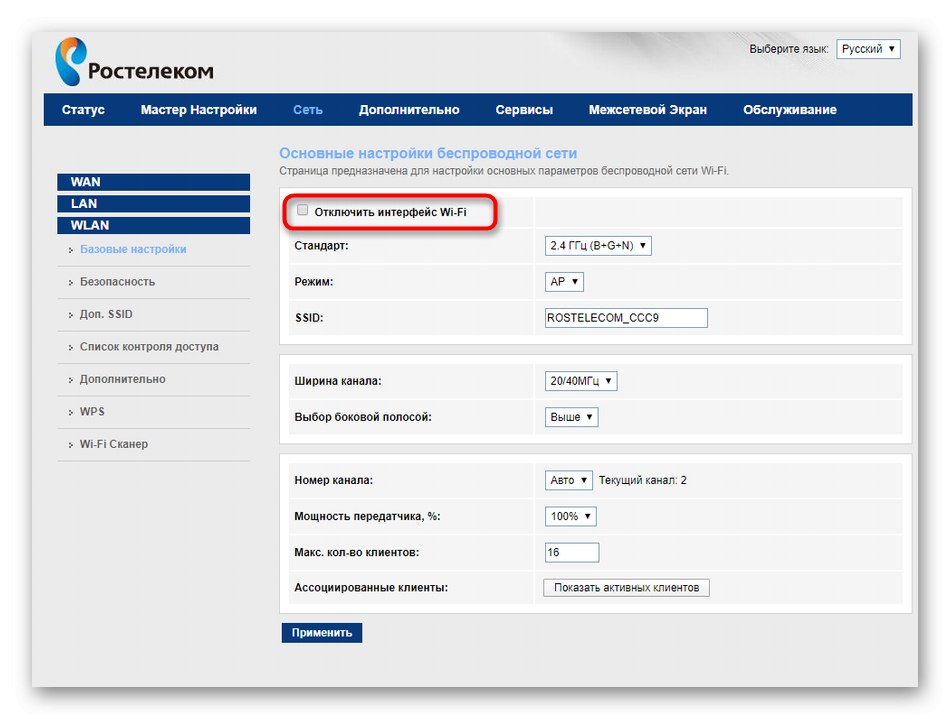
Task: Click the Макс. кол-во клиентов field
Action: coord(572,552)
